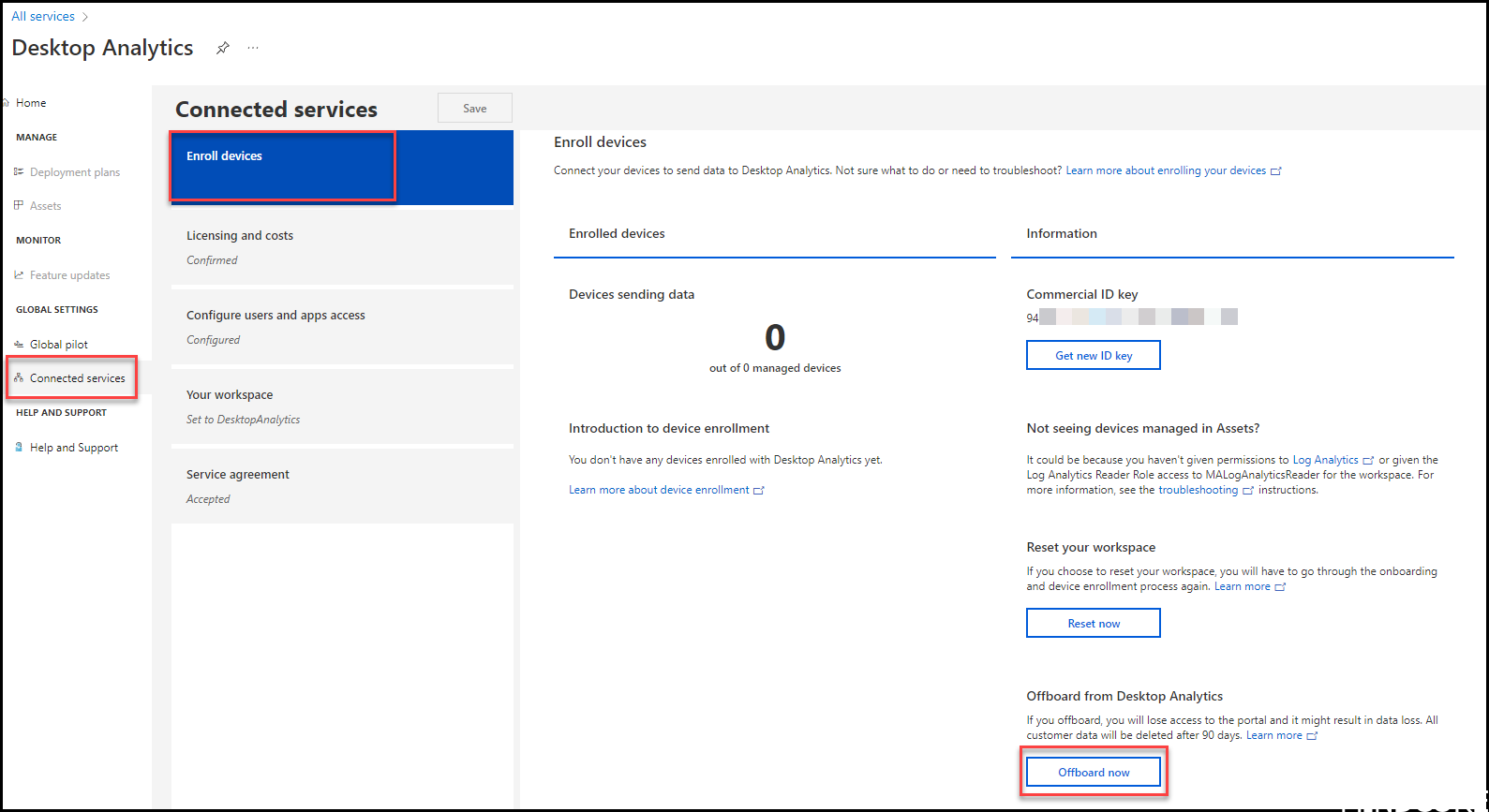
Task: Click the 'Introduction to device enrollment' heading
Action: tap(669, 428)
